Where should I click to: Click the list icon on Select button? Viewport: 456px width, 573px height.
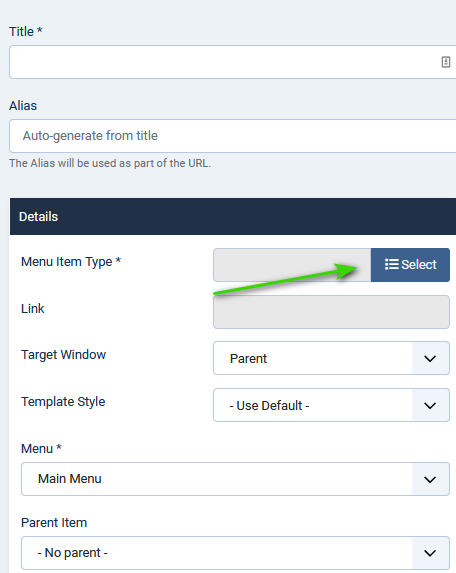(391, 264)
